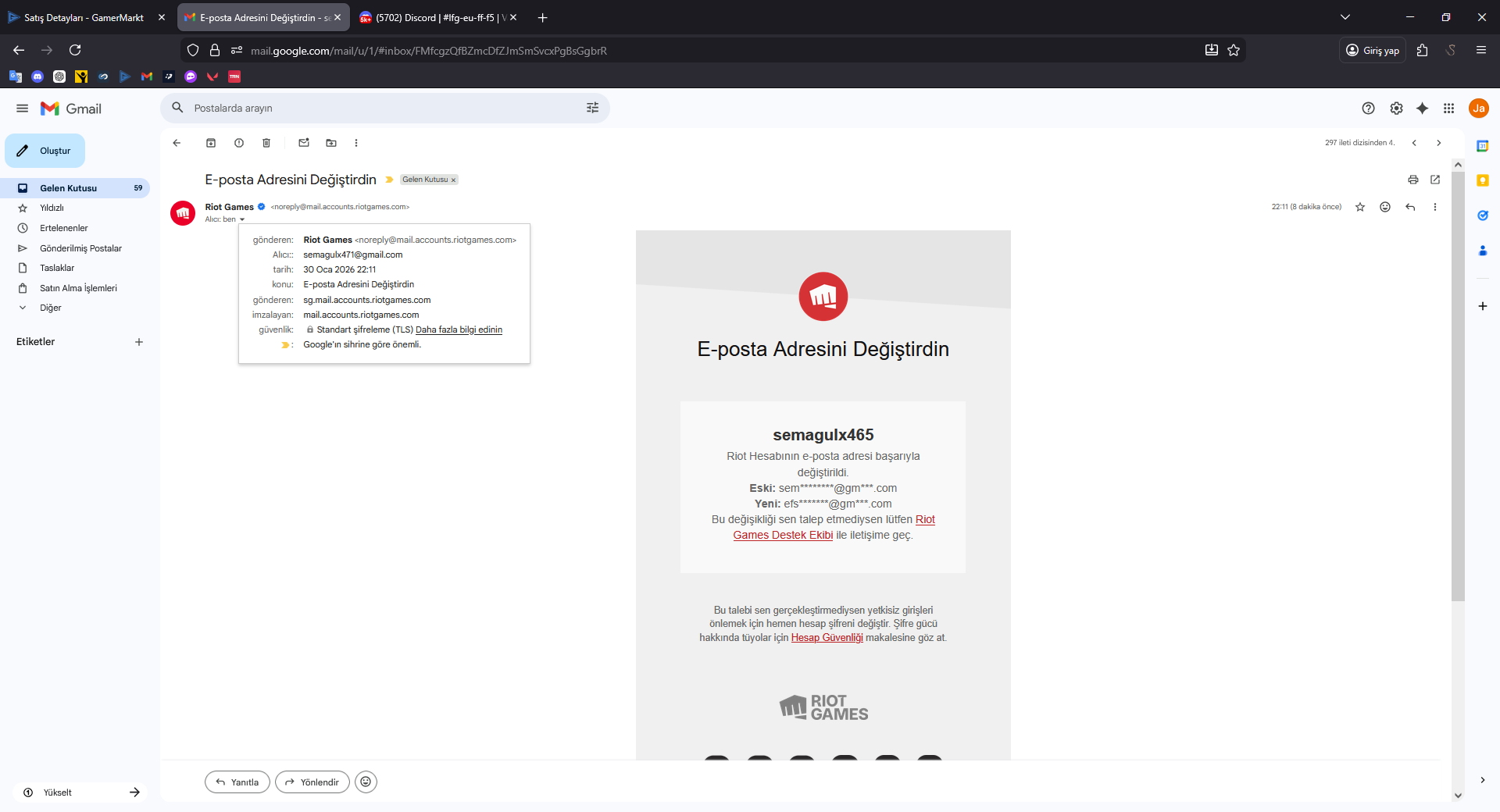The height and width of the screenshot is (812, 1500).
Task: Get add-ons plus in side panel
Action: coord(1483,306)
